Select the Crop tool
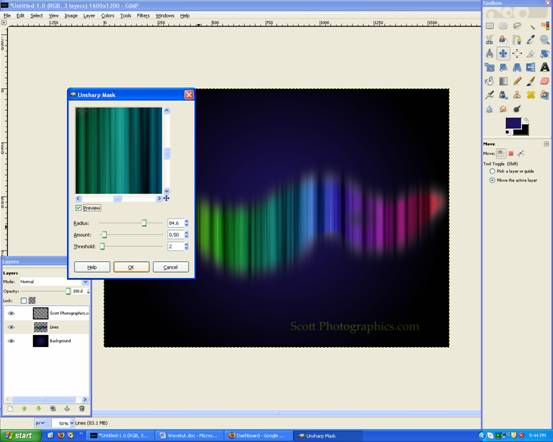The image size is (553, 442). click(531, 53)
